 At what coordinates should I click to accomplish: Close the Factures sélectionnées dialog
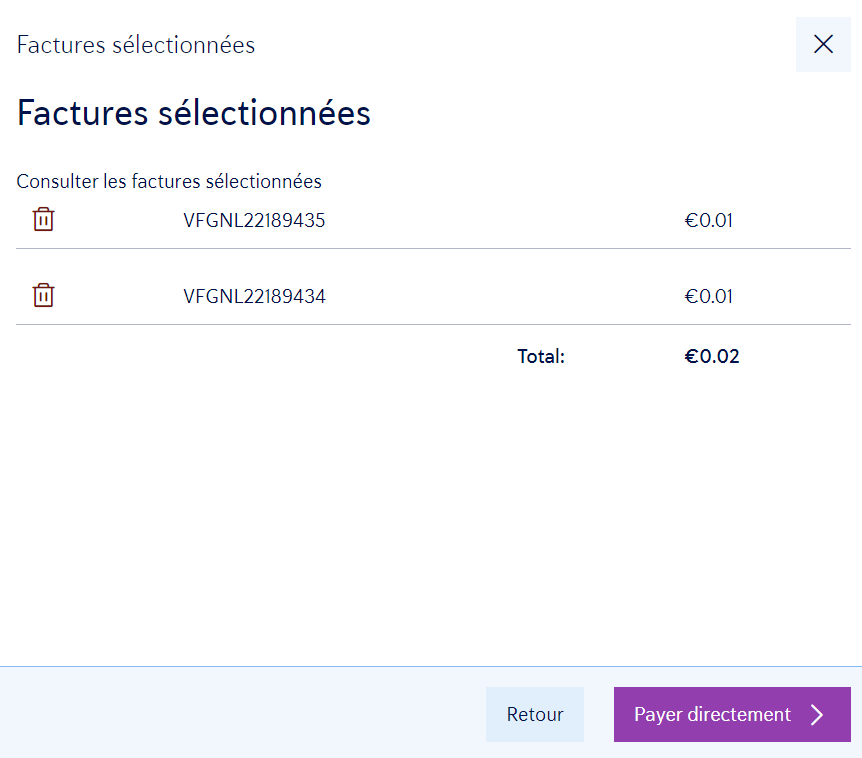pos(823,44)
